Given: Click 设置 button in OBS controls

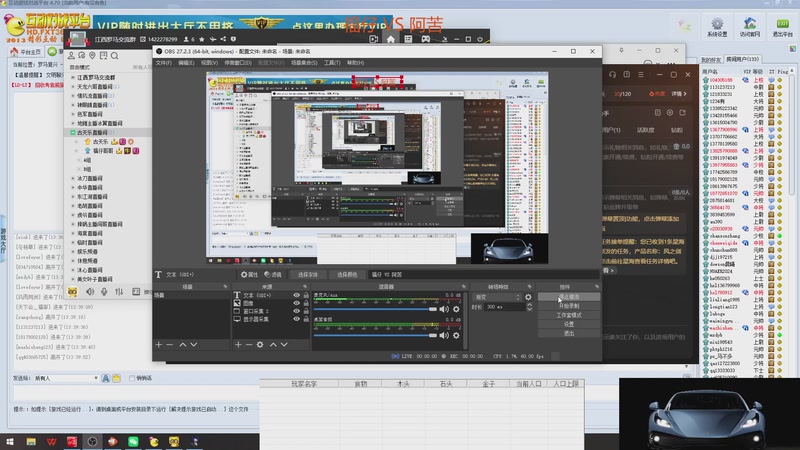Looking at the screenshot, I should 569,324.
